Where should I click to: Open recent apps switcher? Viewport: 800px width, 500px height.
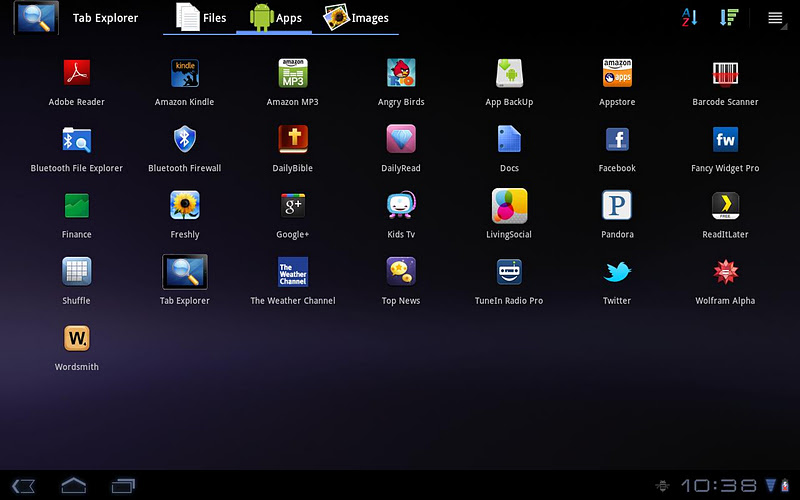point(123,486)
